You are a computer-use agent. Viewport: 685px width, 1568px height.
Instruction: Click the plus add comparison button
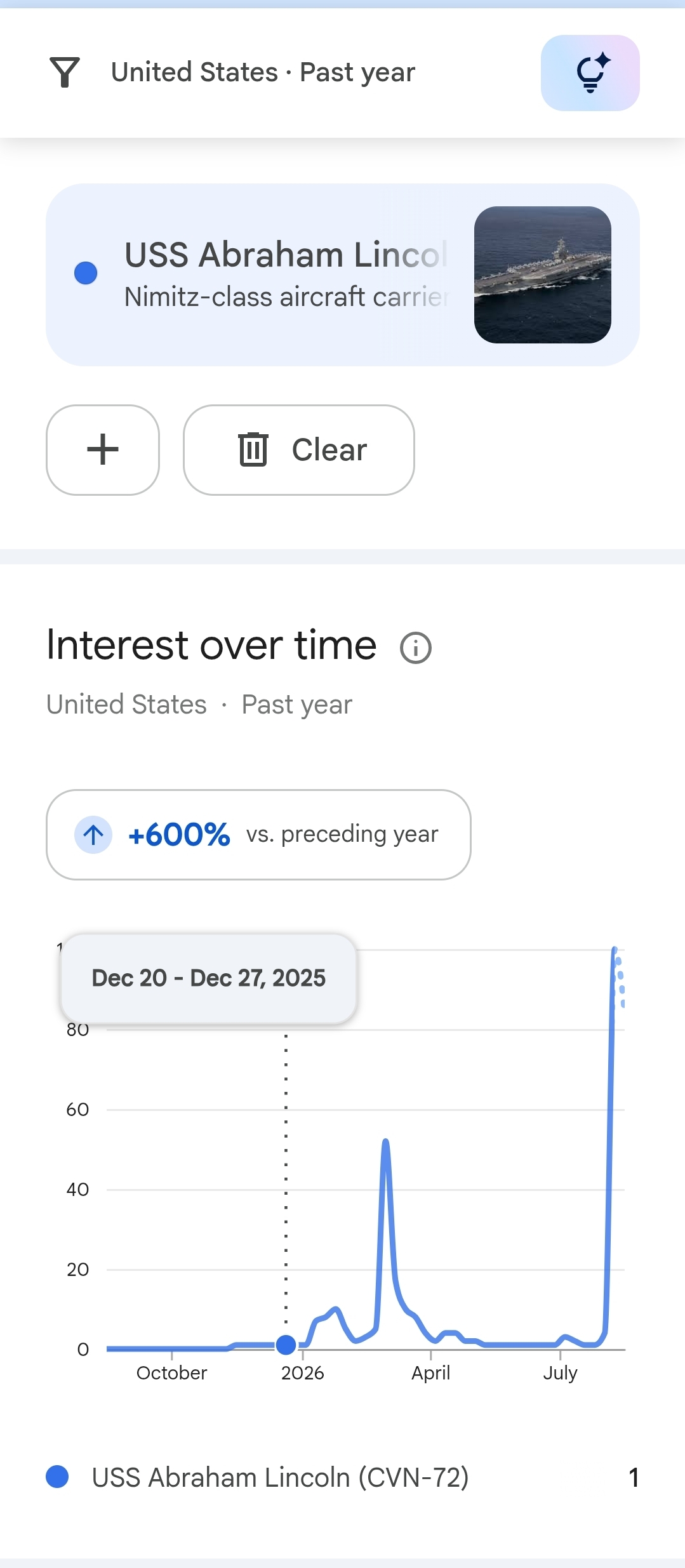103,450
